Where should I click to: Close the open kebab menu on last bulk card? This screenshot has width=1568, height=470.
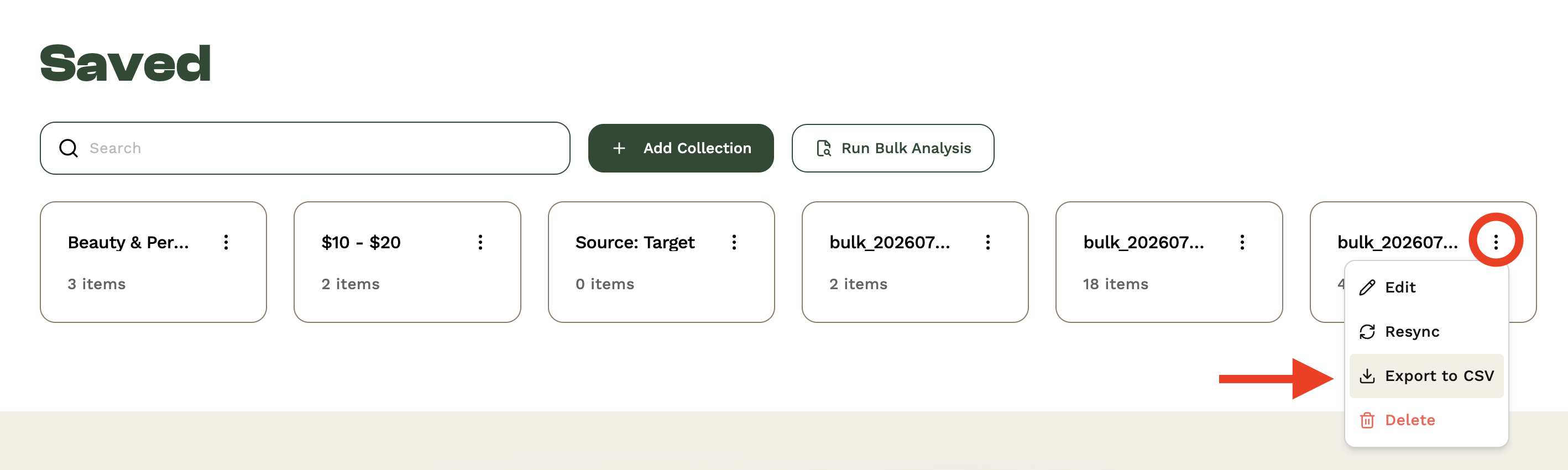(x=1496, y=242)
